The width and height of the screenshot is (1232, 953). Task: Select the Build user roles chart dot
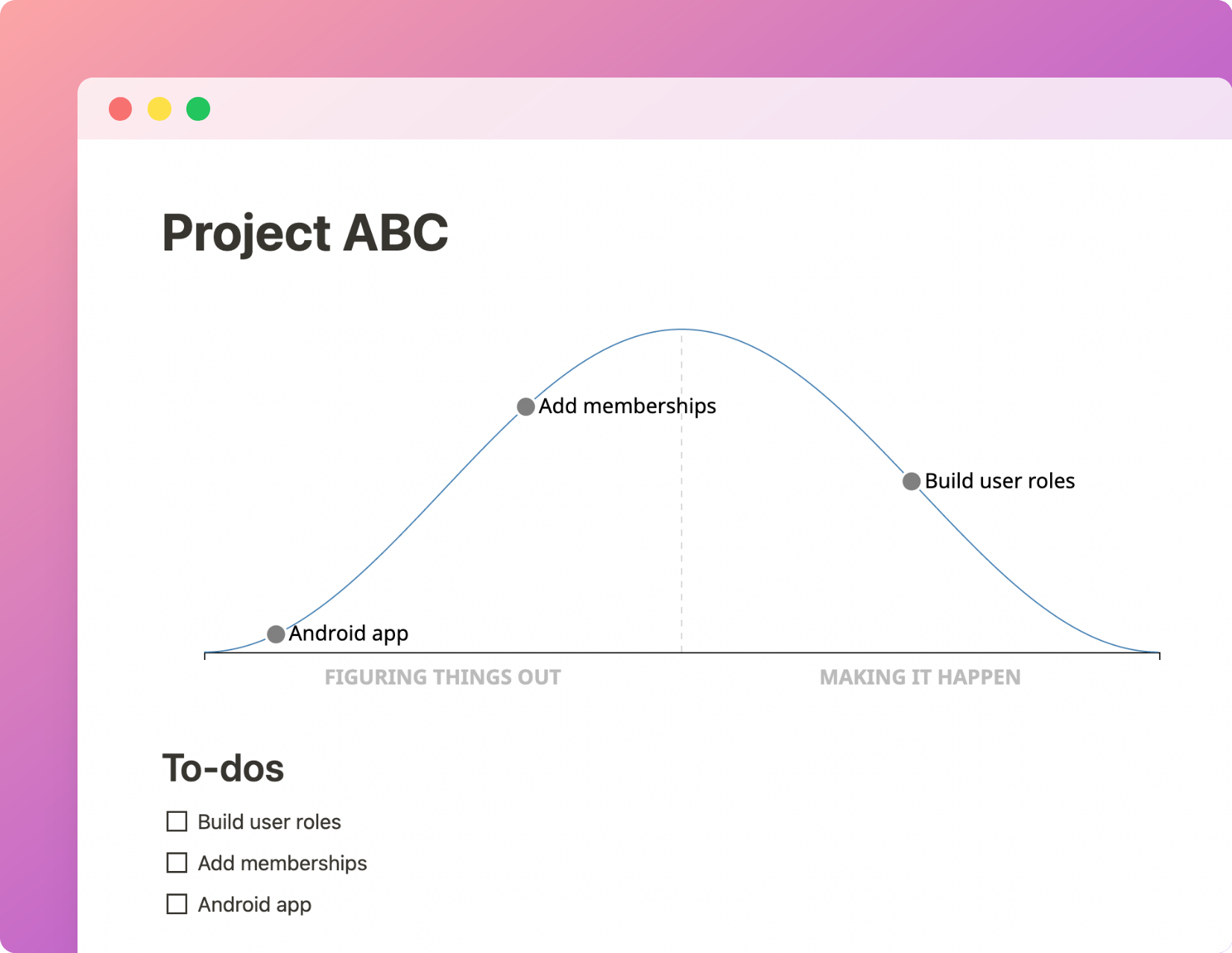[x=911, y=481]
